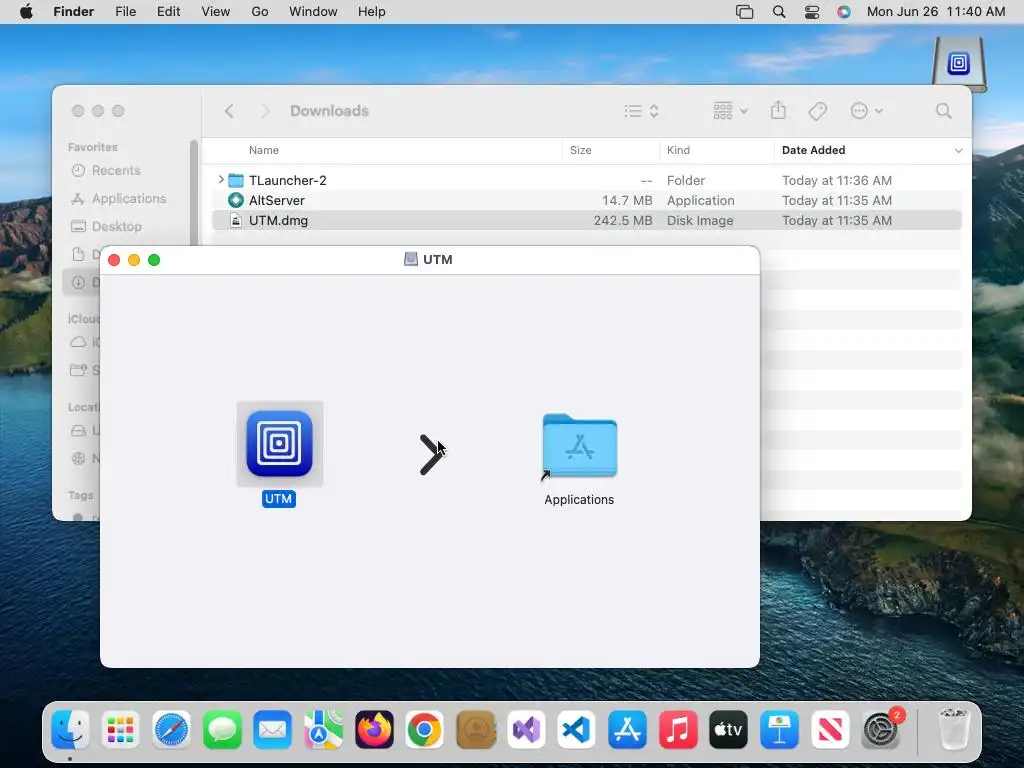Open Control Center in the menu bar

(812, 12)
